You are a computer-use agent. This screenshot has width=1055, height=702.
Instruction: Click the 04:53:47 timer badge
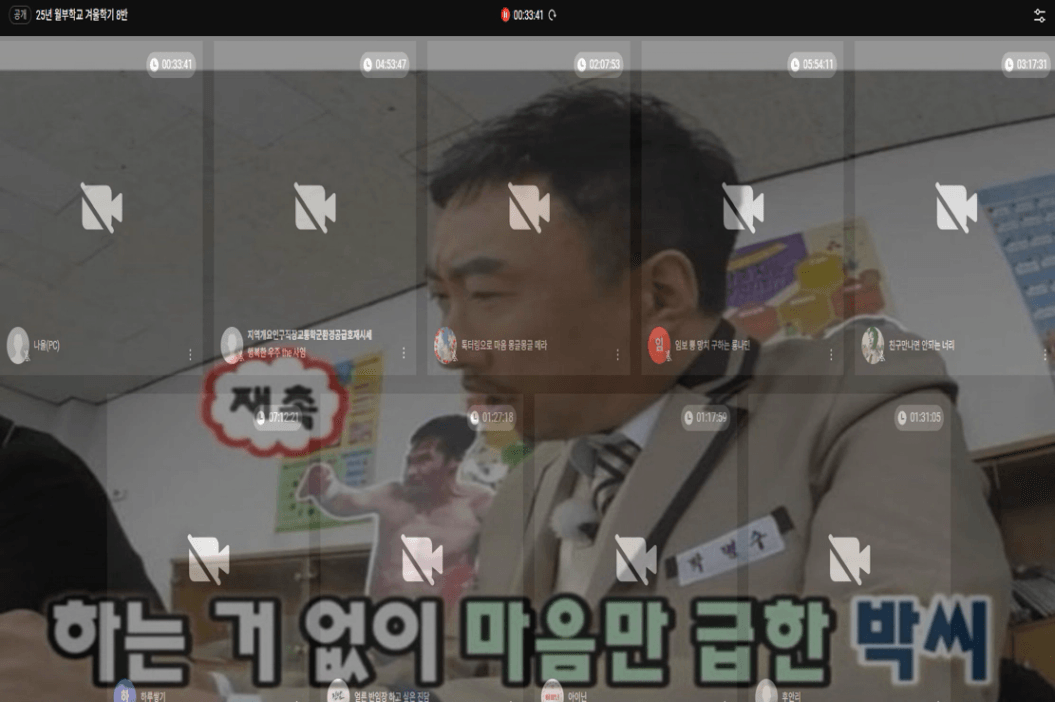pos(384,65)
